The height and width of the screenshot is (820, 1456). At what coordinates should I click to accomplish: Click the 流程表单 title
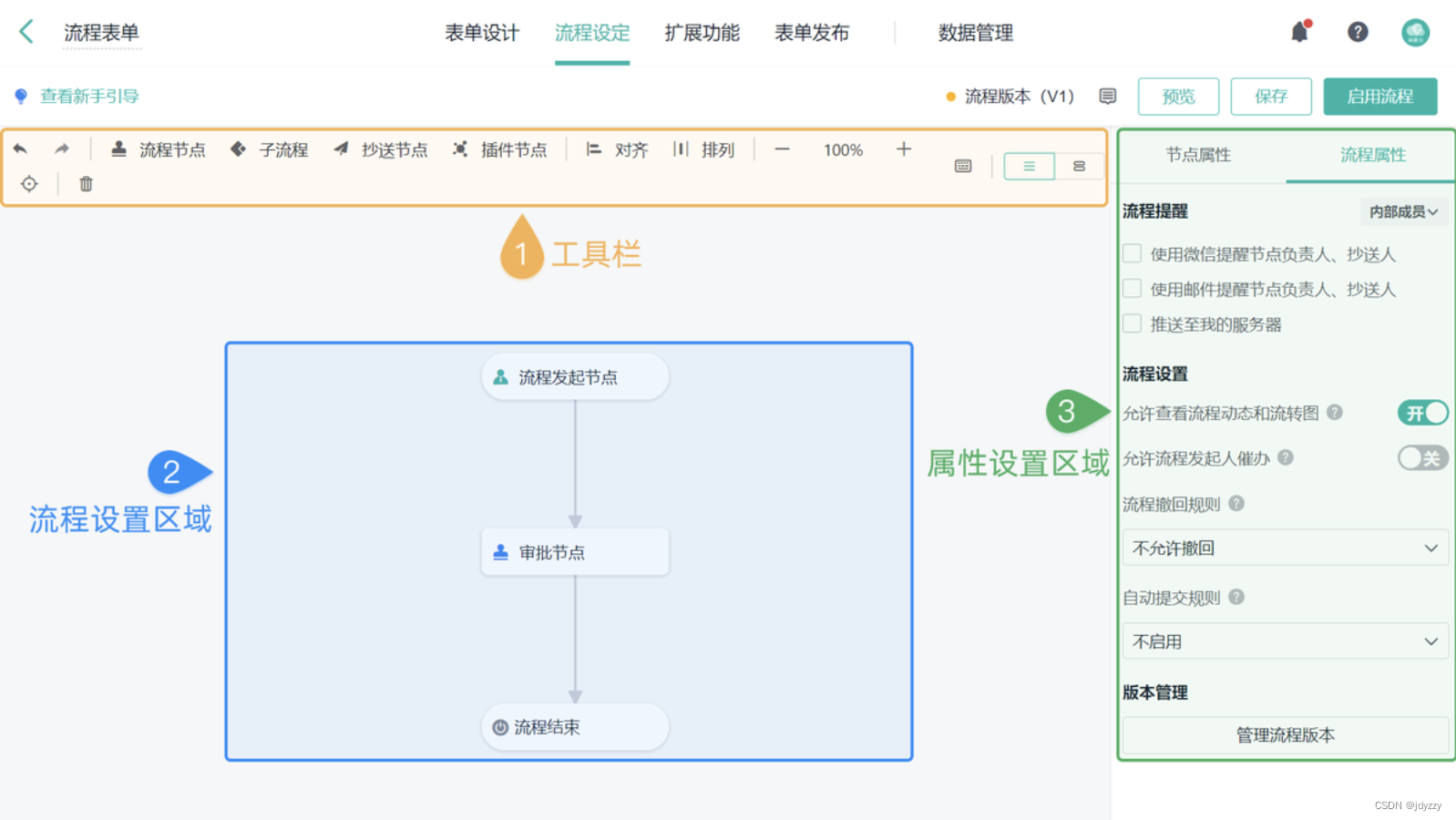(101, 33)
